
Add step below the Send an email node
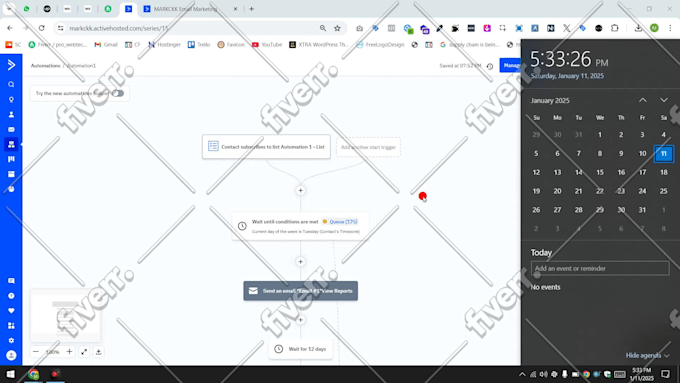coord(301,320)
